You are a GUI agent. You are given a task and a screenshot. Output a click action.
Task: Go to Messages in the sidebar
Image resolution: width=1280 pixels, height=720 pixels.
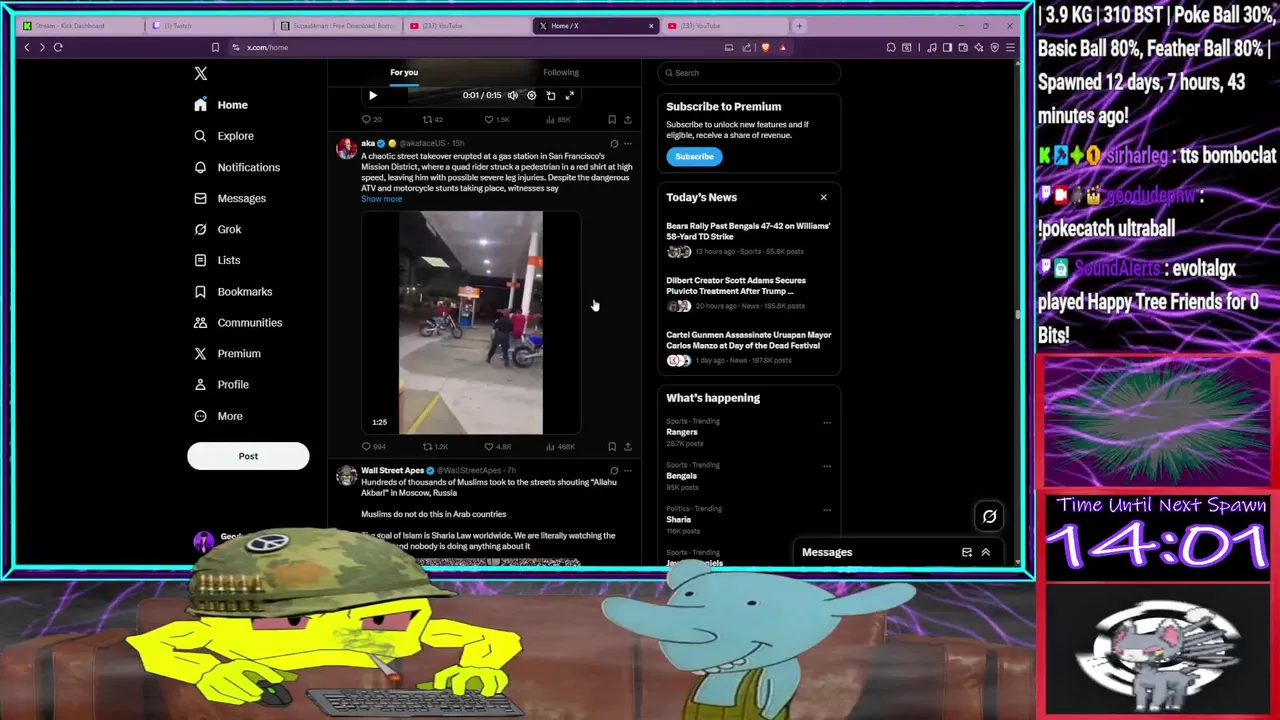[x=230, y=198]
